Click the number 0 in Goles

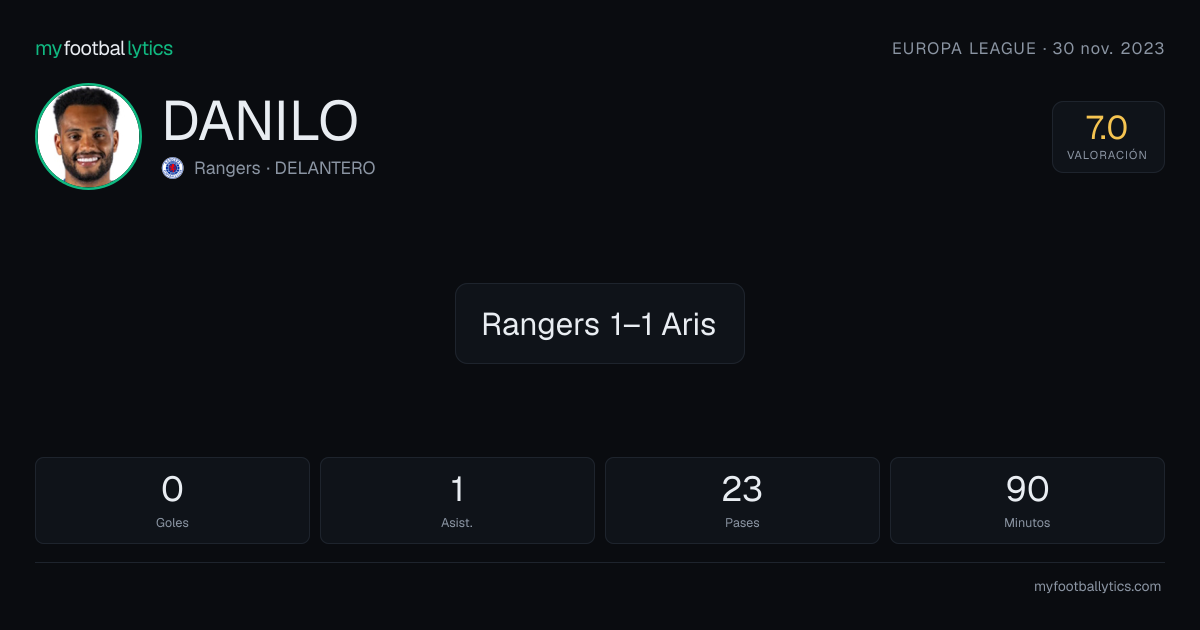coord(172,489)
